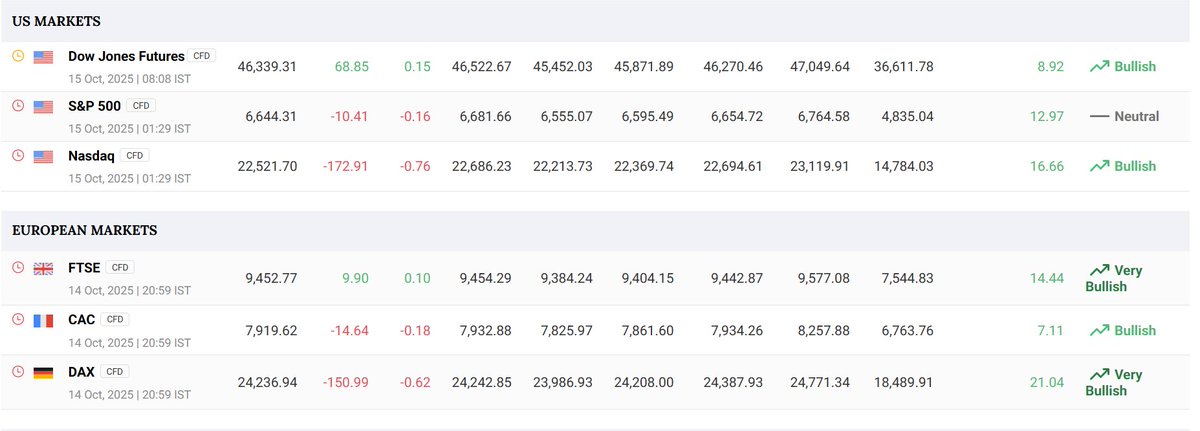The width and height of the screenshot is (1200, 431).
Task: Click DAX price 24,236.94
Action: (x=267, y=382)
